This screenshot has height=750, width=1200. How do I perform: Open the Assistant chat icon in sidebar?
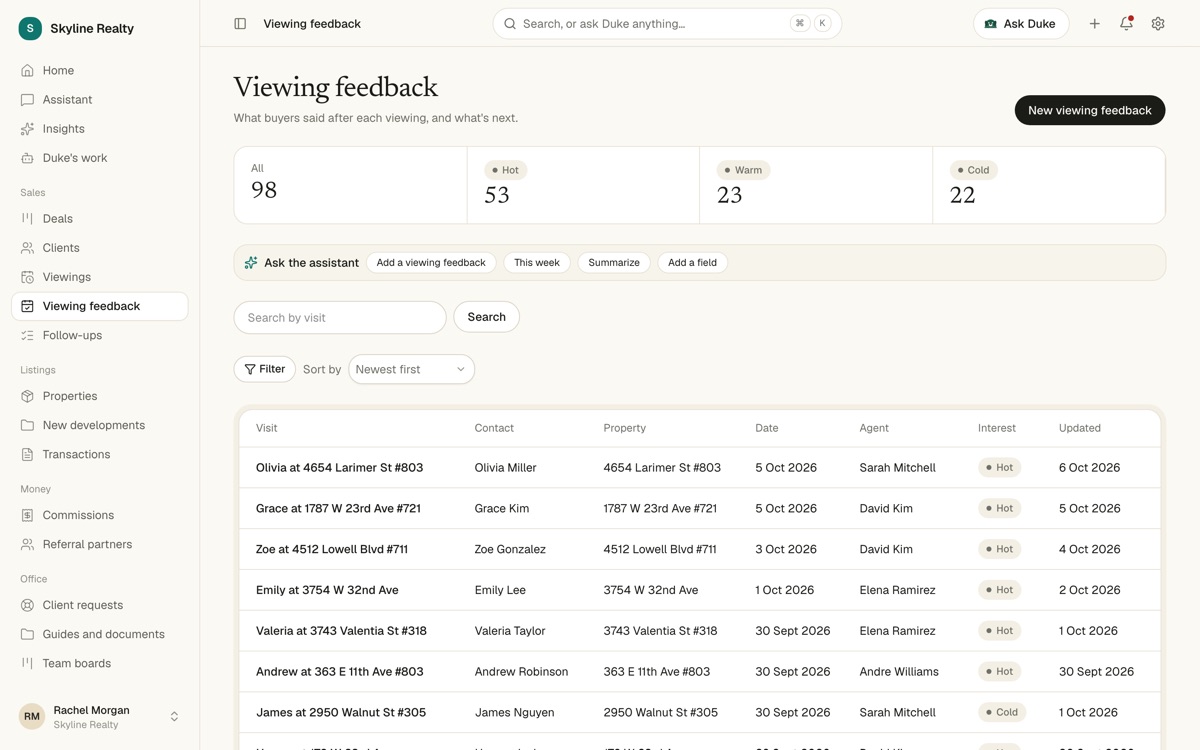[x=27, y=100]
